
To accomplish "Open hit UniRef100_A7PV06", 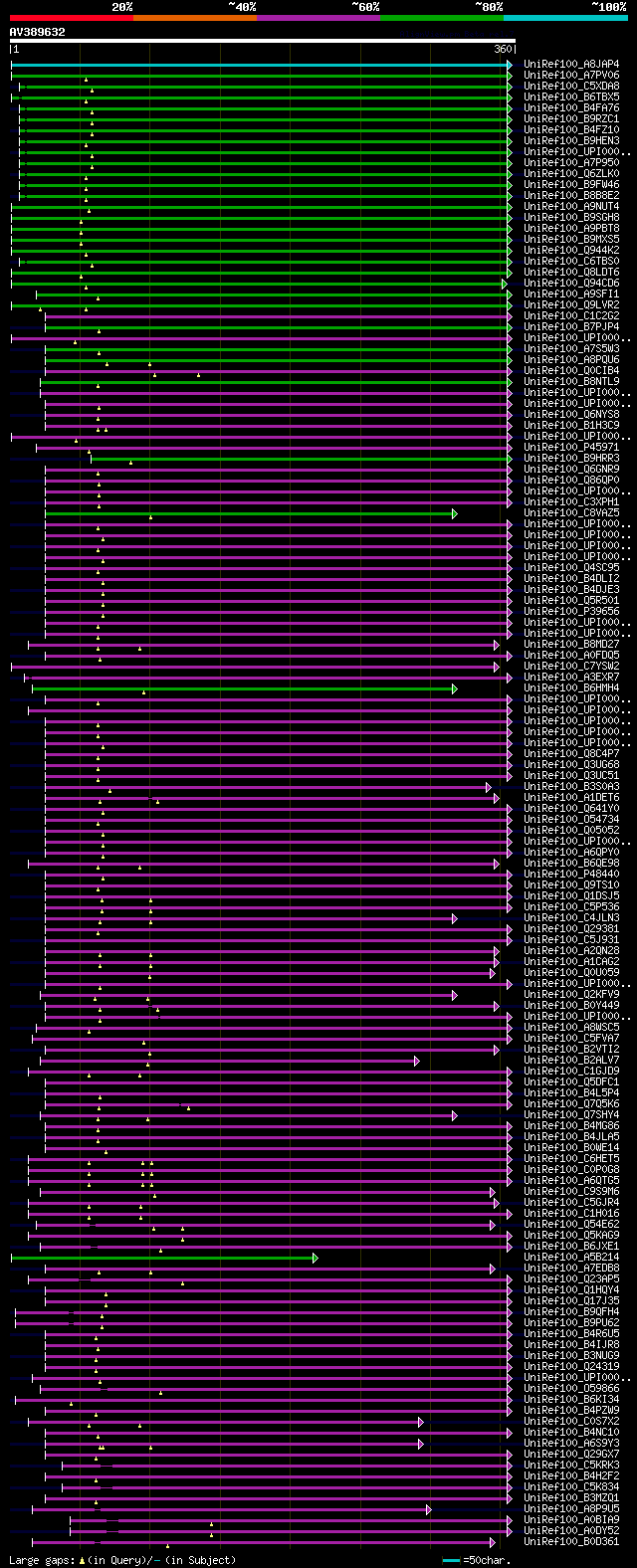I will pyautogui.click(x=571, y=76).
